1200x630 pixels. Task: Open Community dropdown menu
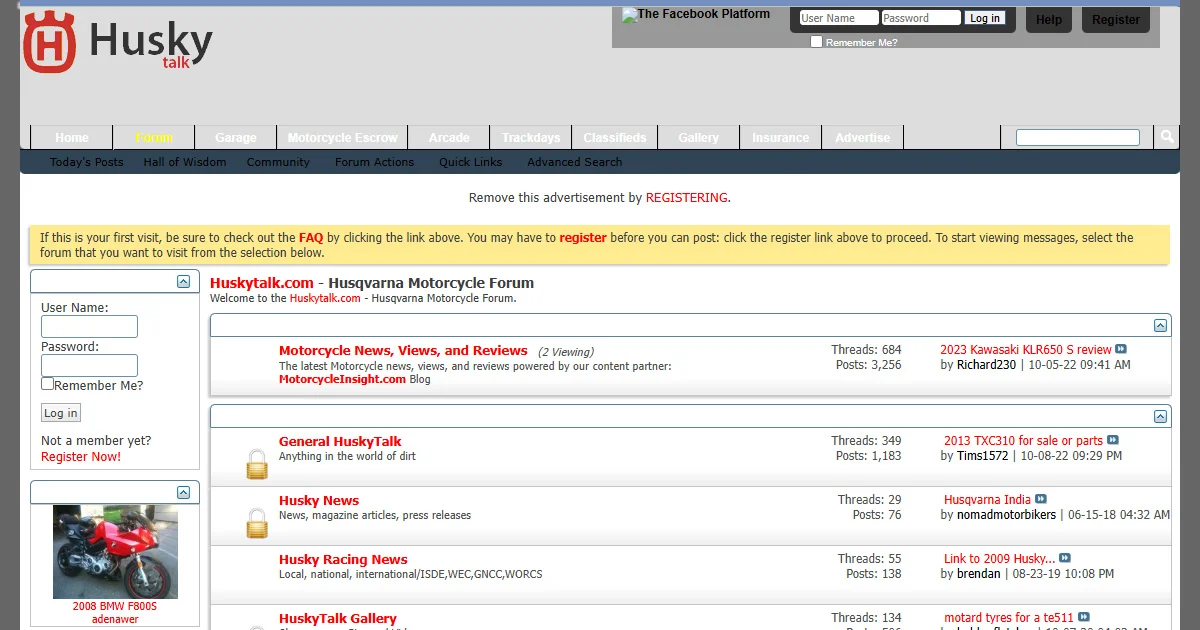tap(278, 162)
